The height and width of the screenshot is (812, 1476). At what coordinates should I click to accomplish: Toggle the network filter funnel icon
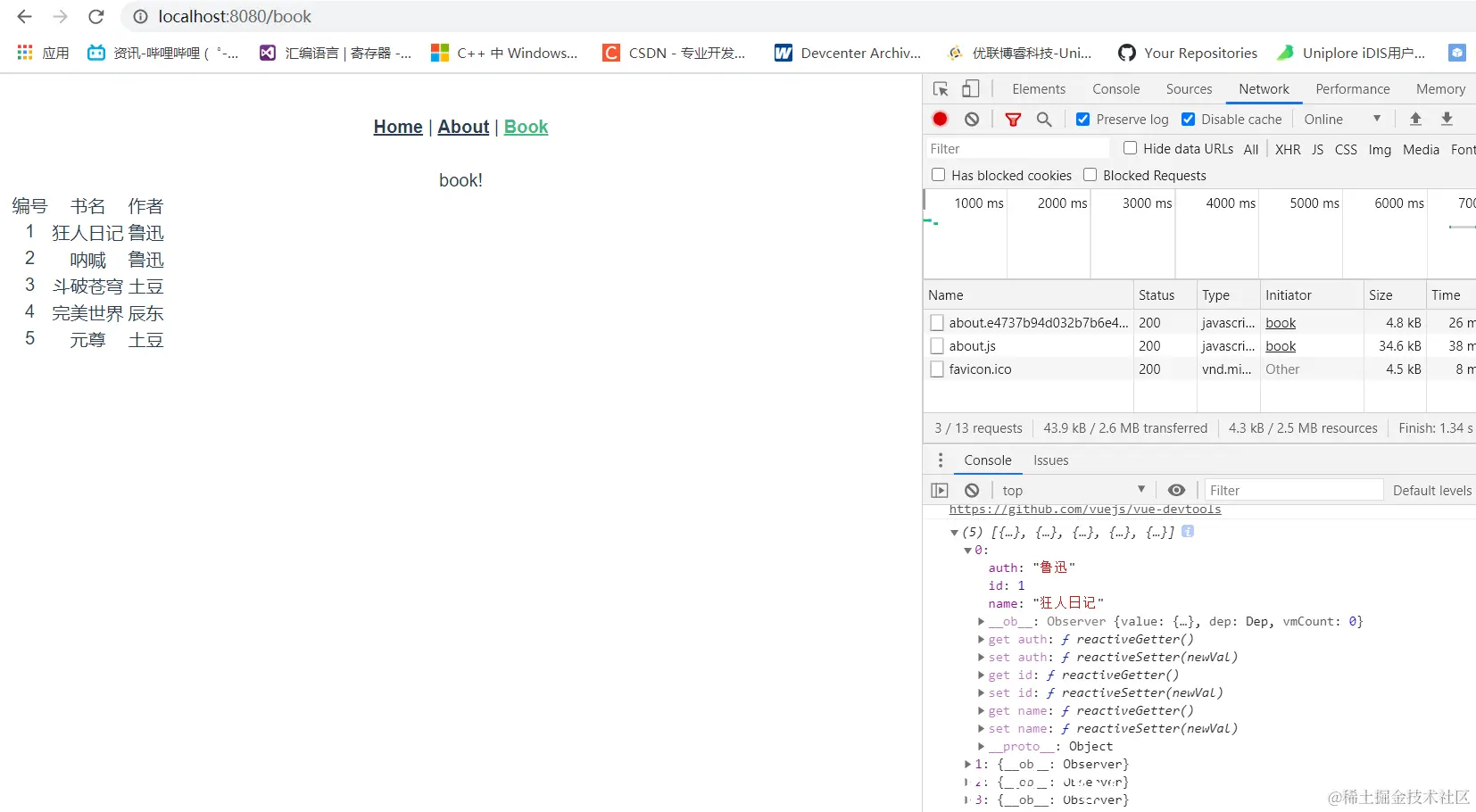pos(1013,119)
